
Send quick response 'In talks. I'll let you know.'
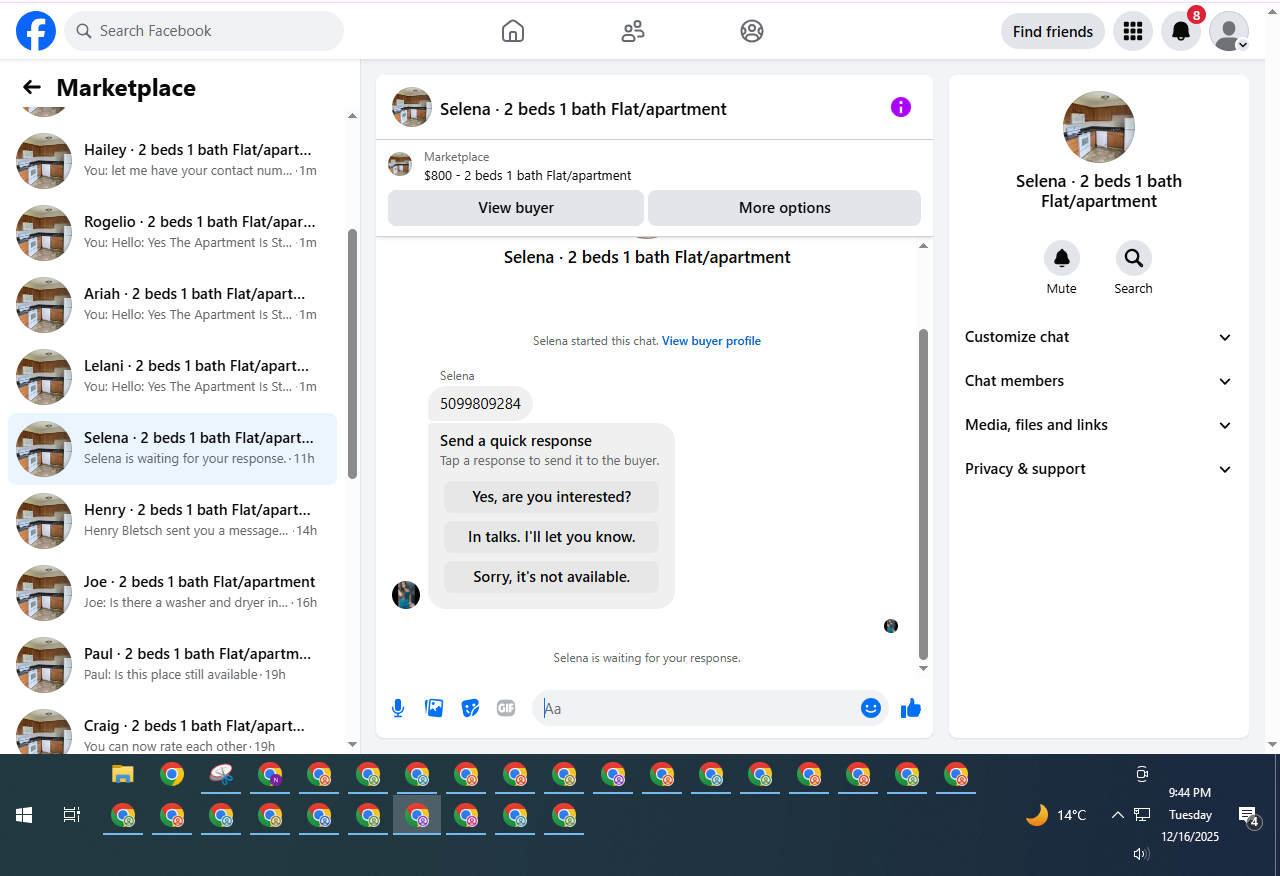pyautogui.click(x=552, y=537)
